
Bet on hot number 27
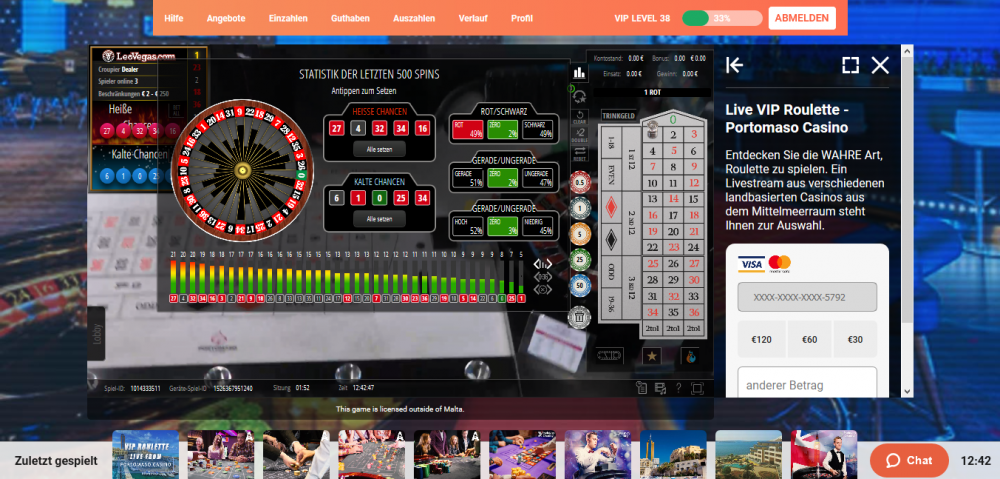[x=337, y=128]
